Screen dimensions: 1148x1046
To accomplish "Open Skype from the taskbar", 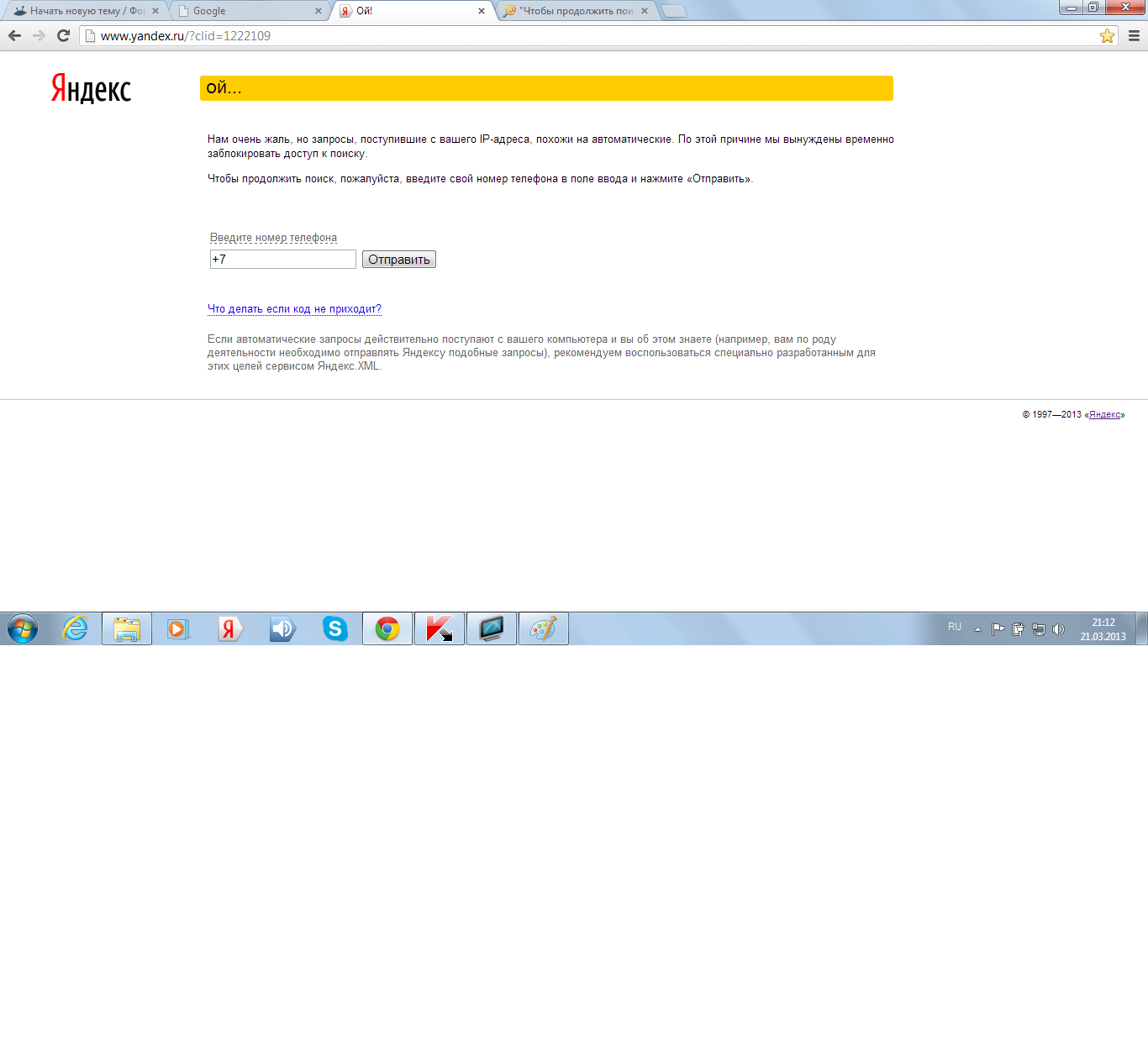I will point(335,628).
